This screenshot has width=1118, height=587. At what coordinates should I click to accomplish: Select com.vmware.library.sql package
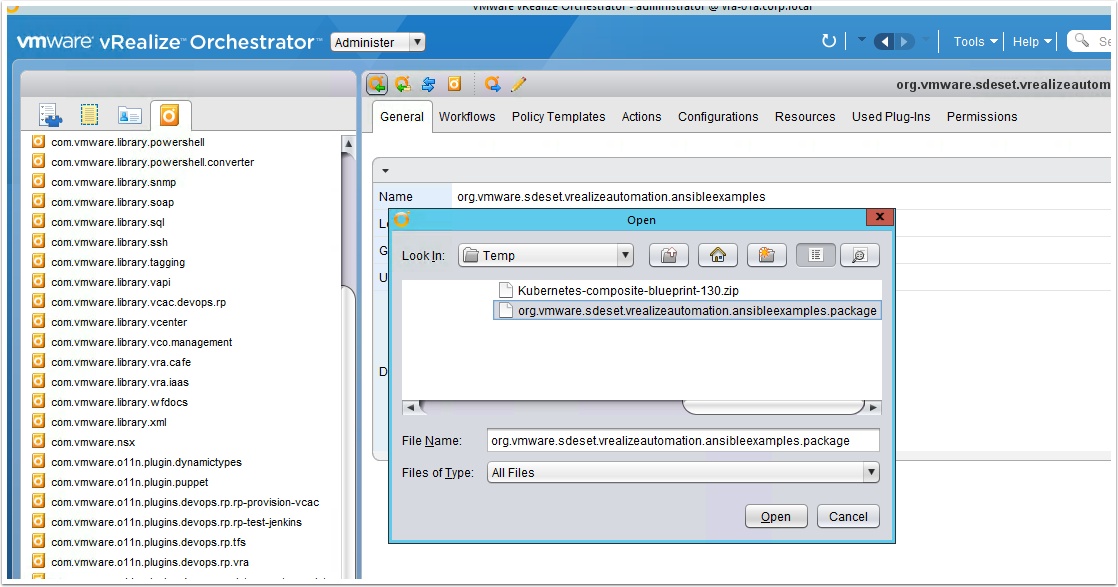[x=108, y=222]
